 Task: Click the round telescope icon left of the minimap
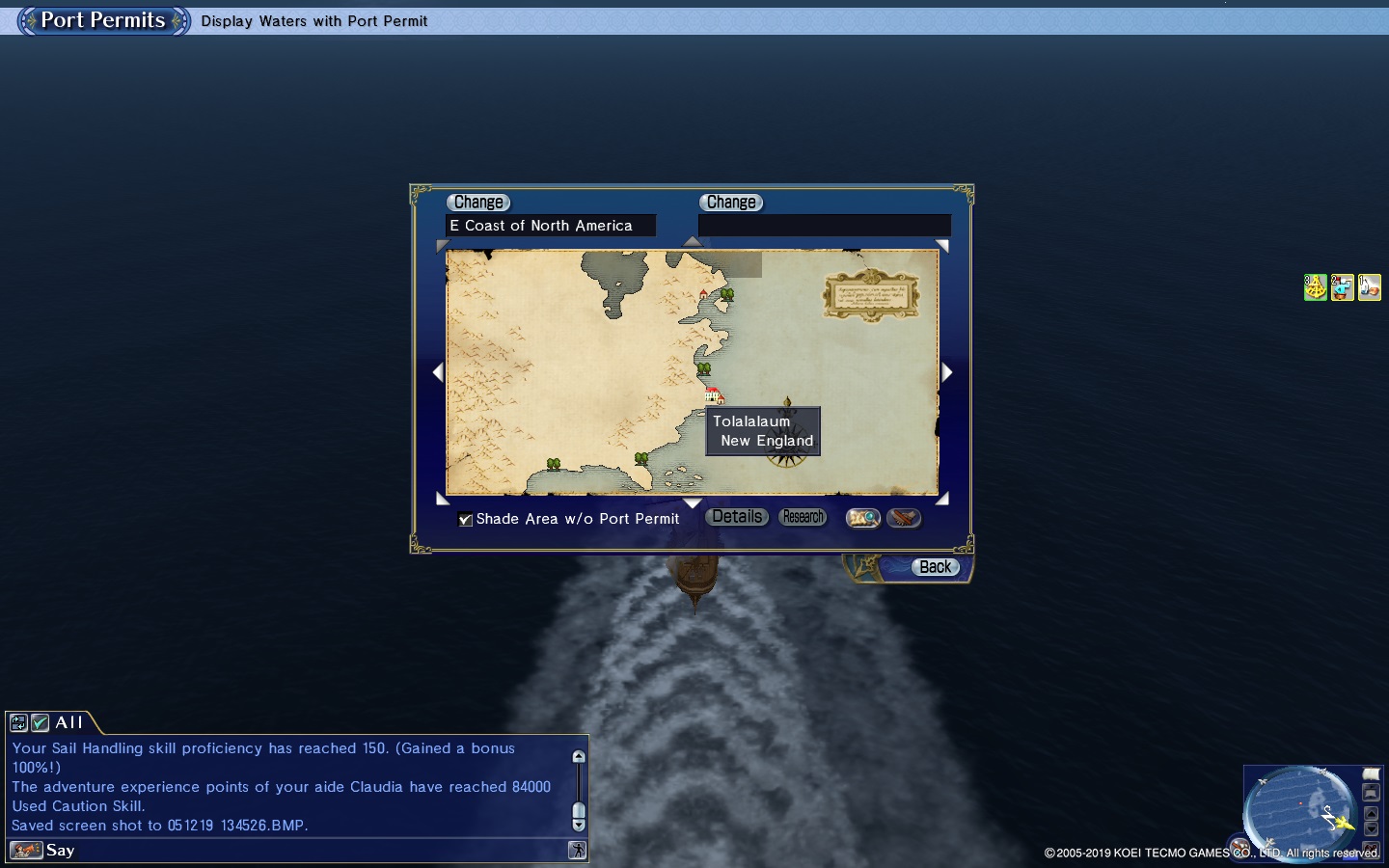coord(1240,847)
